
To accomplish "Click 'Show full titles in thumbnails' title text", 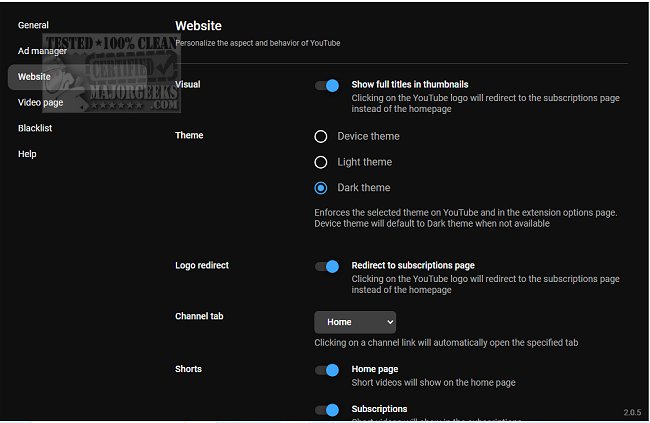I will click(410, 85).
